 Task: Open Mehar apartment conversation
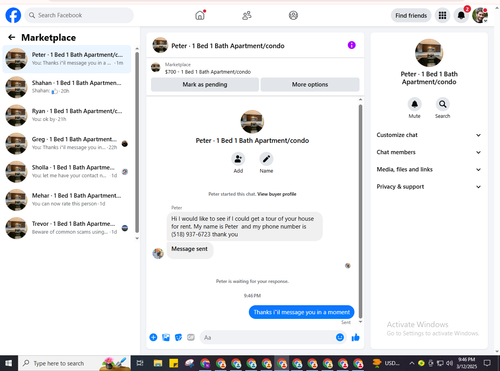(67, 200)
